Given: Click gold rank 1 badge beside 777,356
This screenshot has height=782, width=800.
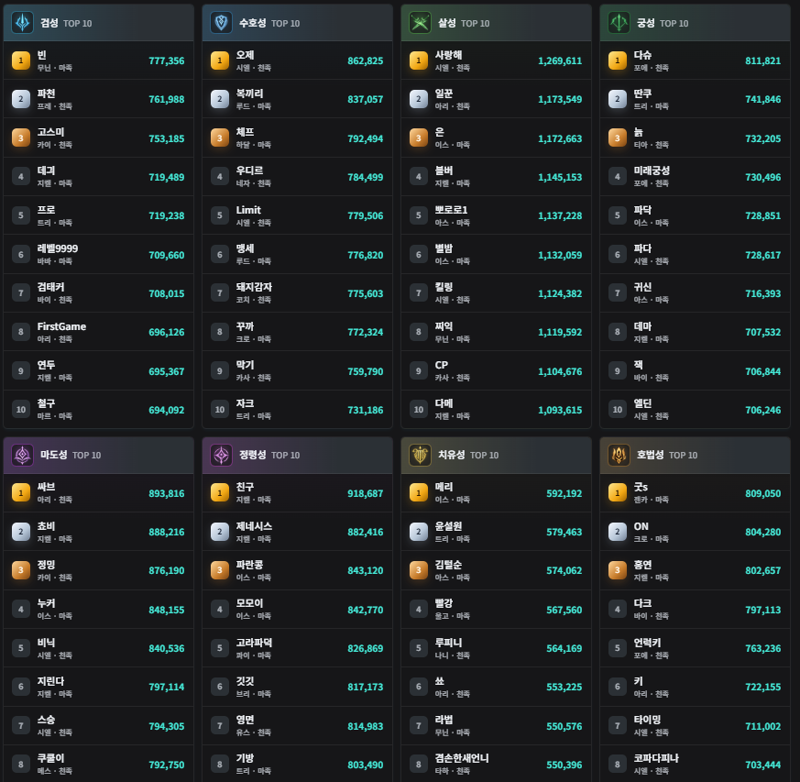Looking at the screenshot, I should pyautogui.click(x=21, y=61).
